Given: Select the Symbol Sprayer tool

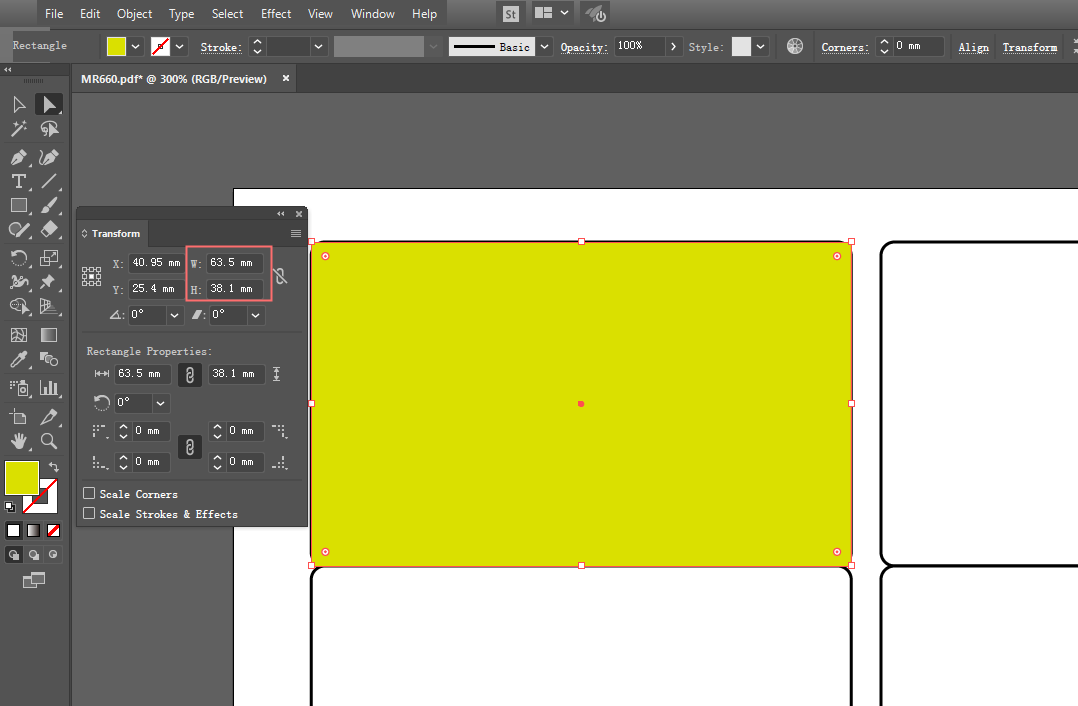Looking at the screenshot, I should coord(19,388).
